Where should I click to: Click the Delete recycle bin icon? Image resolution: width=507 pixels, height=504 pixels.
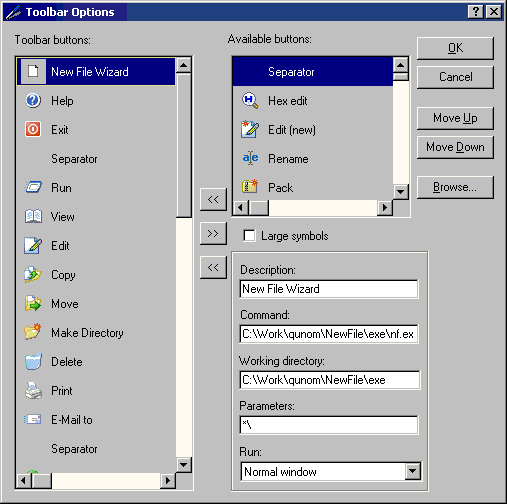(x=33, y=362)
